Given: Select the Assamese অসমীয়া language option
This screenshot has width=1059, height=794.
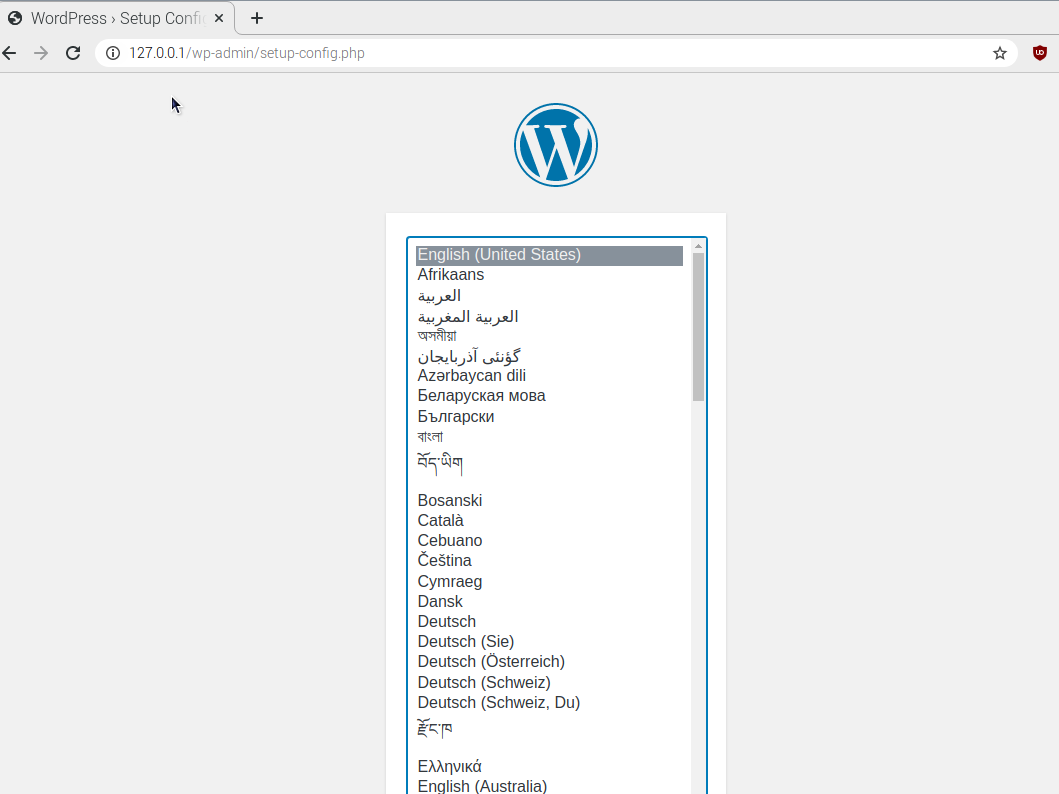Looking at the screenshot, I should (550, 336).
